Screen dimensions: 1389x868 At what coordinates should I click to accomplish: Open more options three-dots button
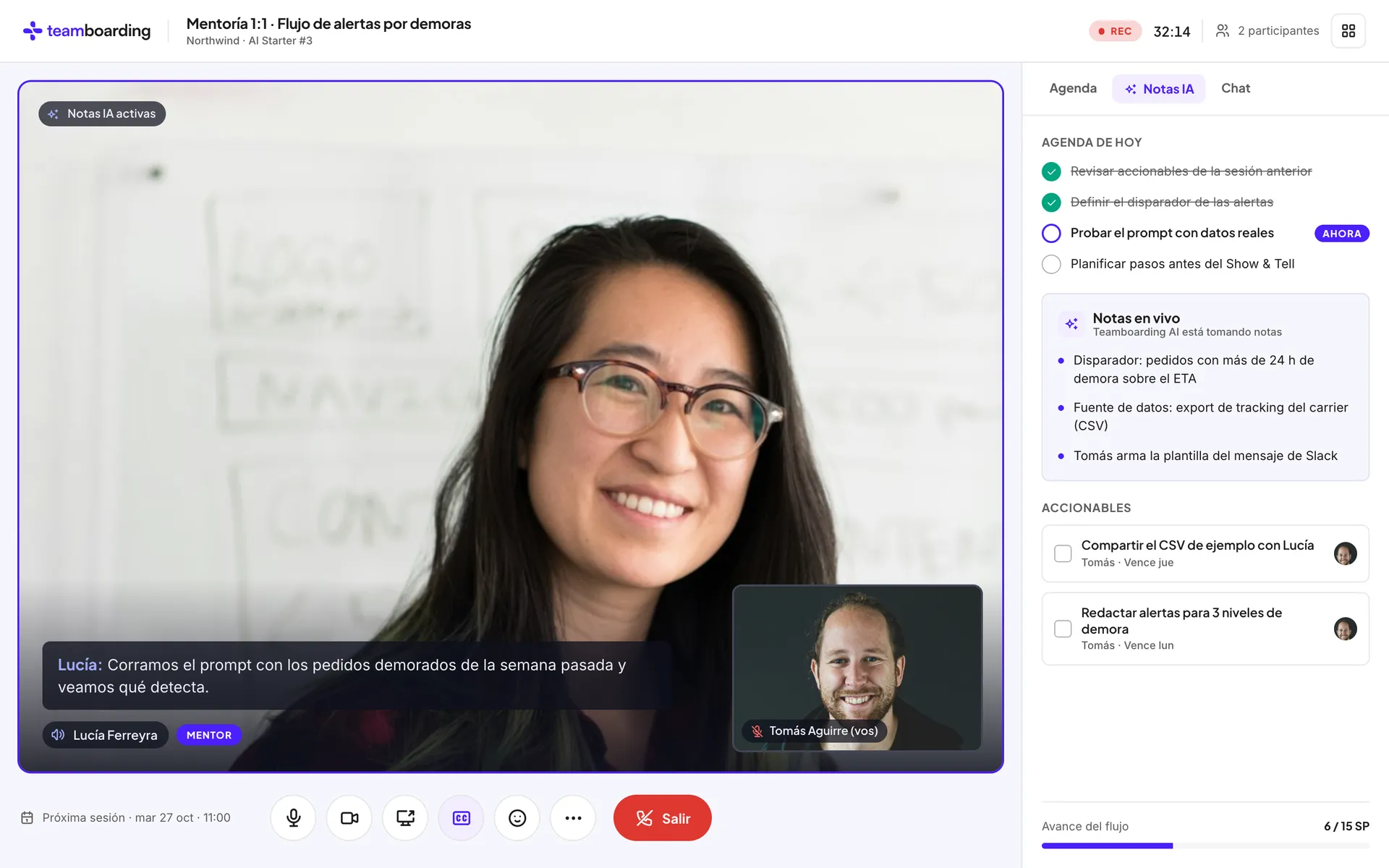573,818
